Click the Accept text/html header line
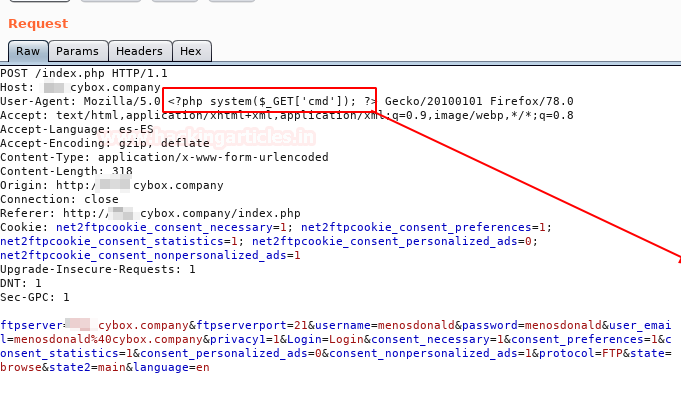681x393 pixels. pyautogui.click(x=287, y=116)
